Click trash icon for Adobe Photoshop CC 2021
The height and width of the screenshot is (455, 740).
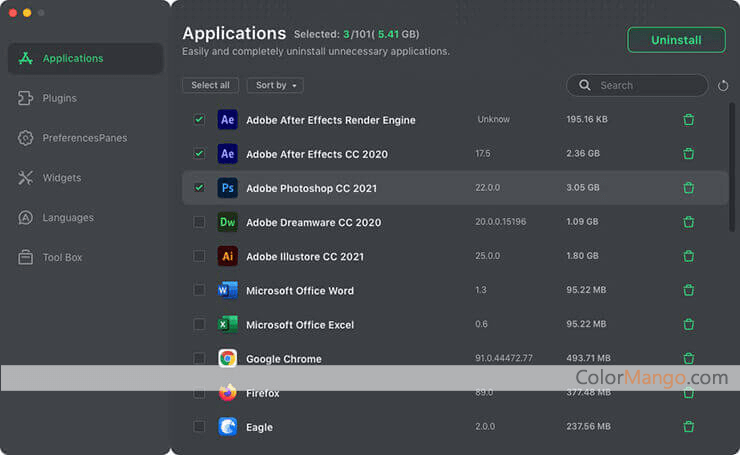pyautogui.click(x=688, y=188)
